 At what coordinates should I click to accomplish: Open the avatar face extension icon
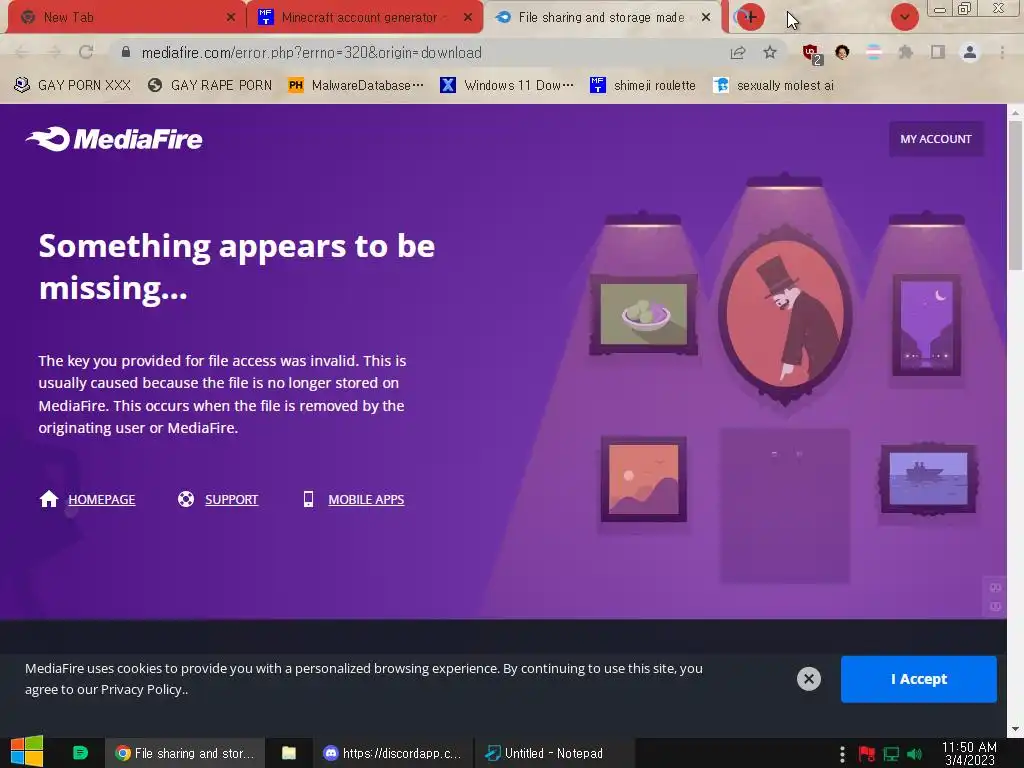pyautogui.click(x=842, y=52)
